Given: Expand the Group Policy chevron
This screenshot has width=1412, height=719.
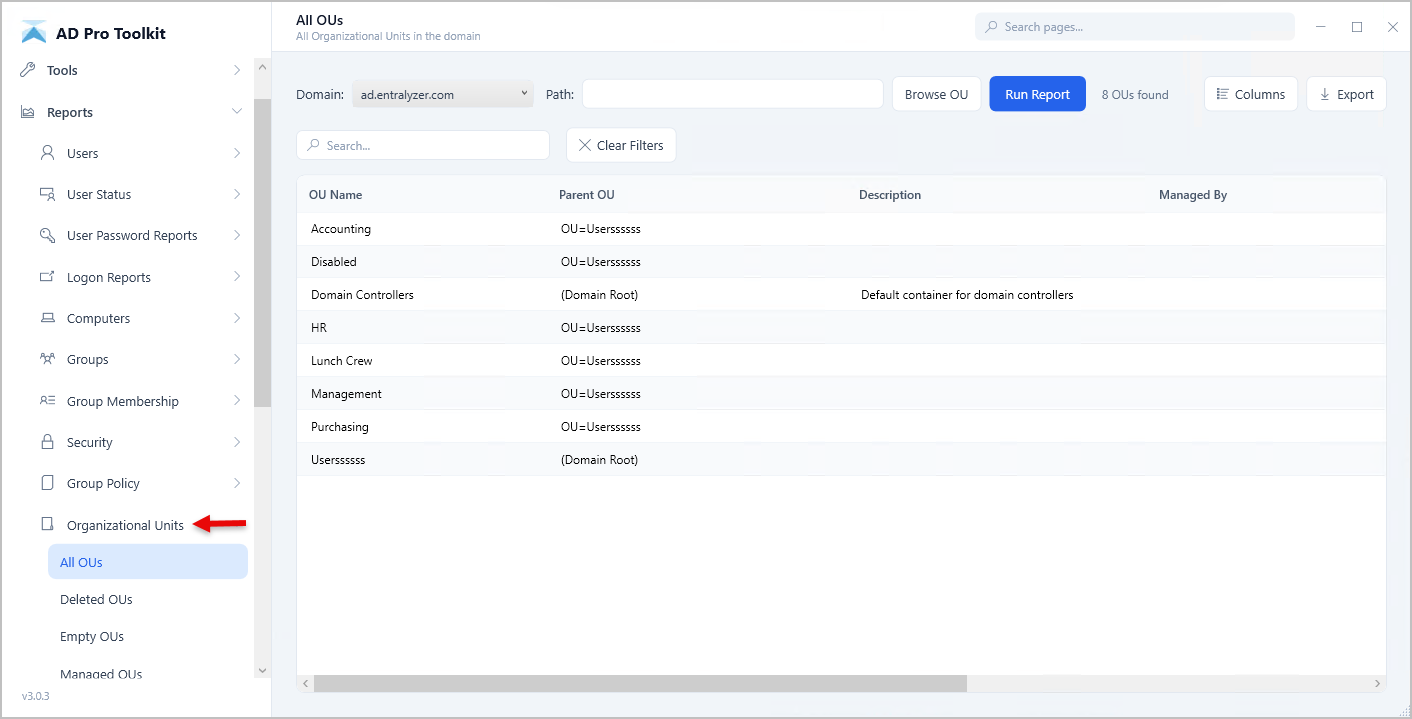Looking at the screenshot, I should pyautogui.click(x=237, y=483).
